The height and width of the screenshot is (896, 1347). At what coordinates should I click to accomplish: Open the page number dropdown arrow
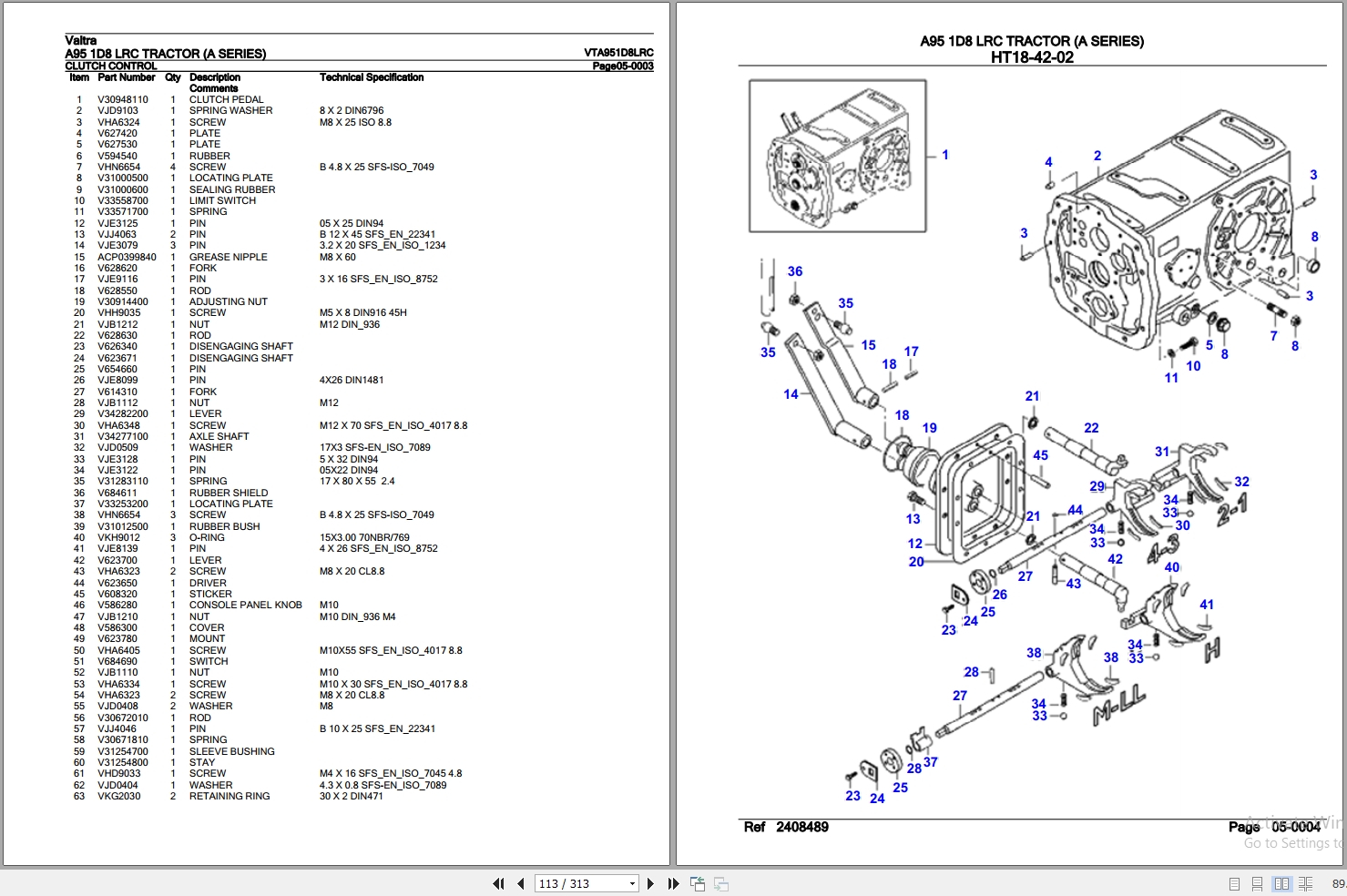[x=632, y=883]
